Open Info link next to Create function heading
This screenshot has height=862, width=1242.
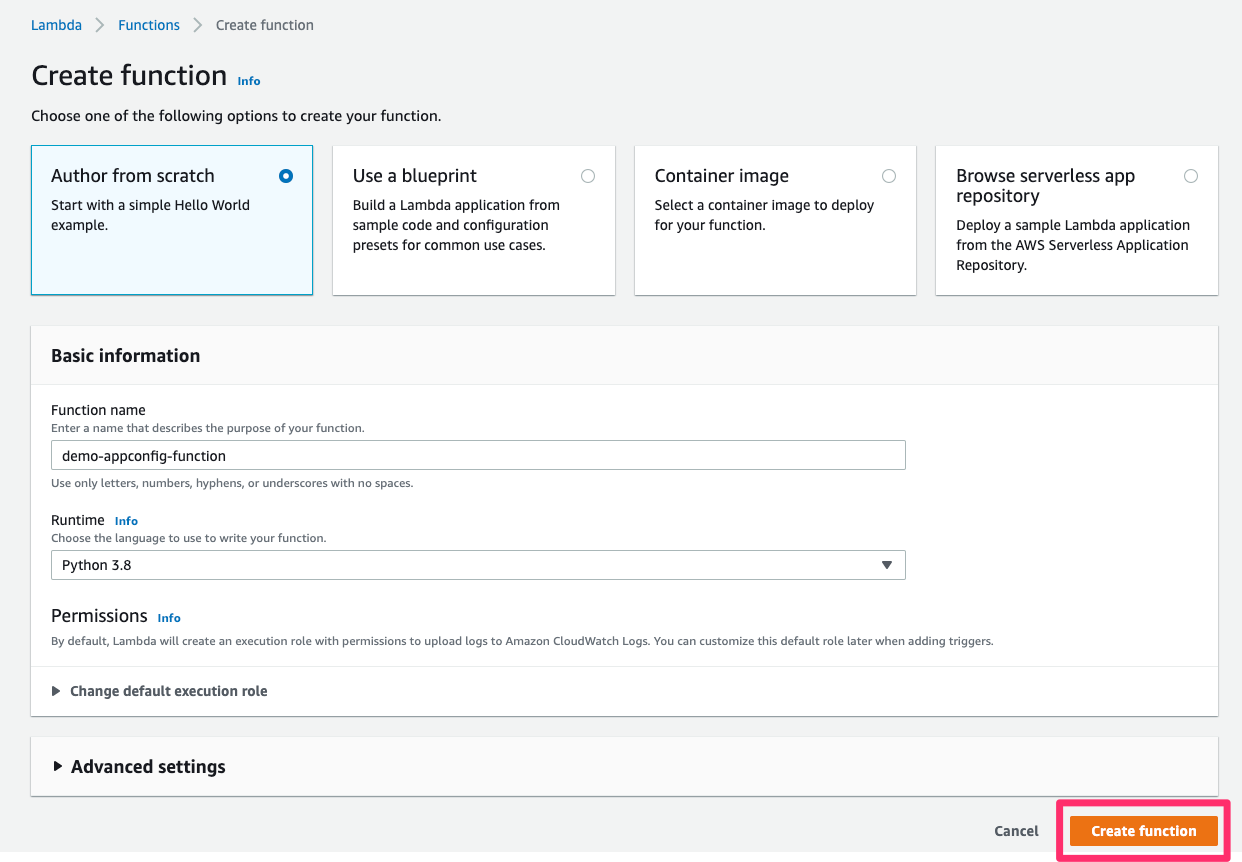point(249,81)
